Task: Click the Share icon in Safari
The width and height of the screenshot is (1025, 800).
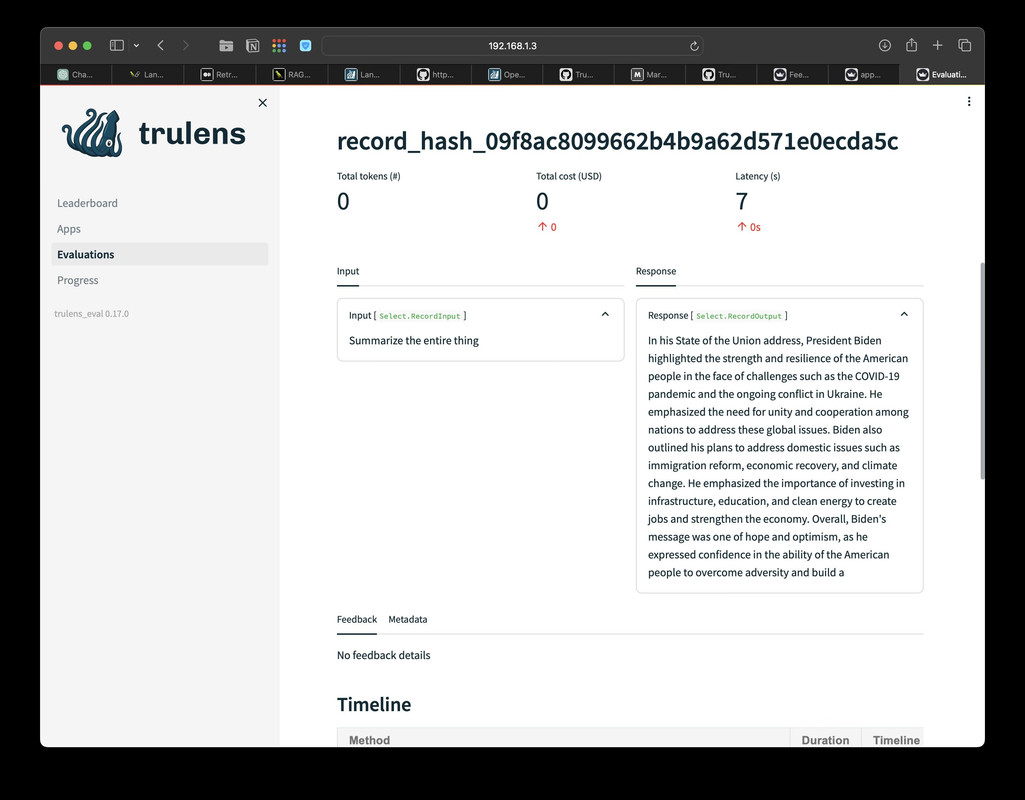Action: [x=911, y=45]
